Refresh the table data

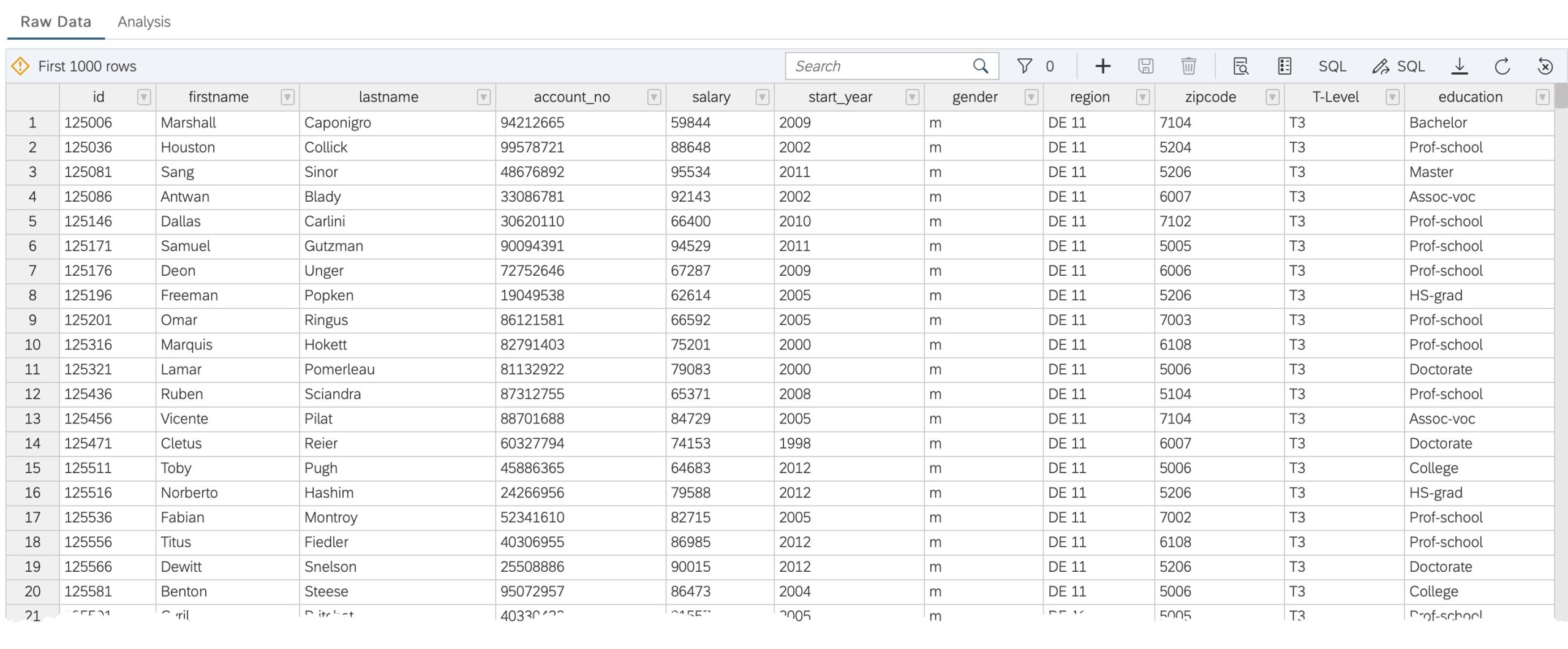point(1502,66)
